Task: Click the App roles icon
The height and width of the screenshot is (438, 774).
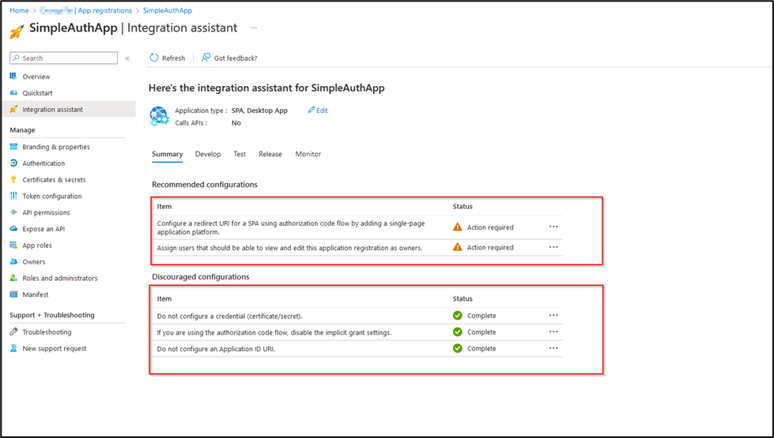Action: coord(13,245)
